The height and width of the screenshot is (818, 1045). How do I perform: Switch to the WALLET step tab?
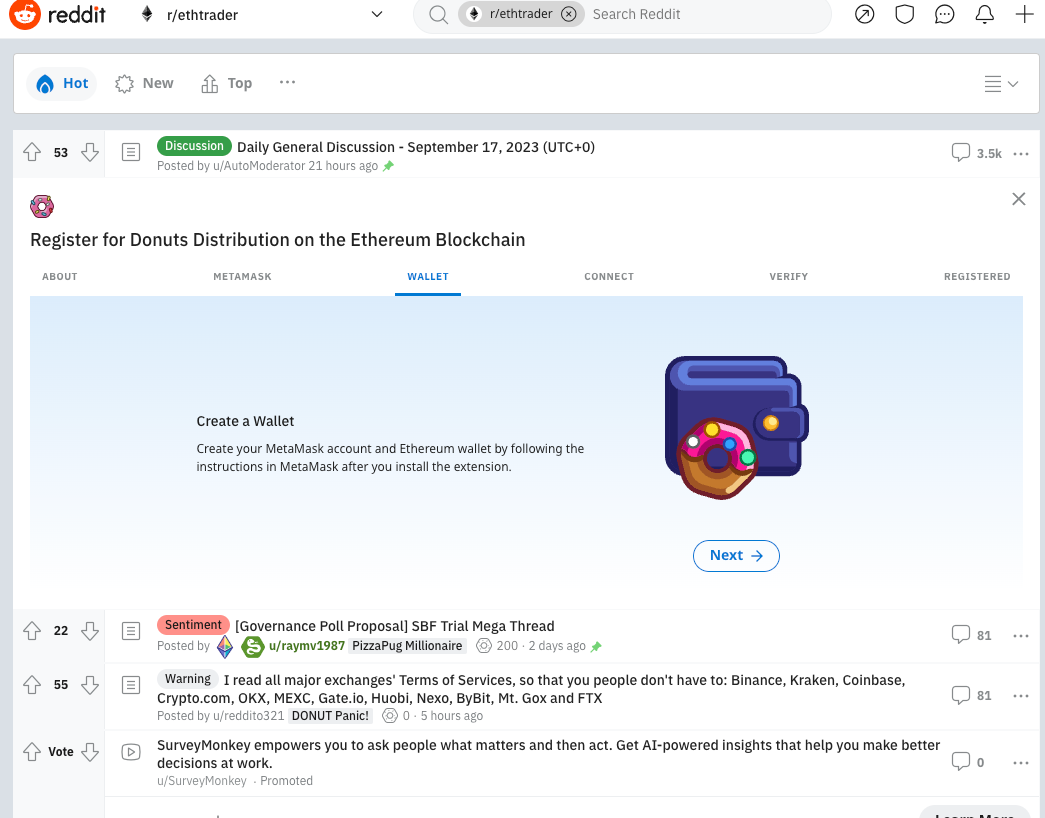[x=428, y=277]
